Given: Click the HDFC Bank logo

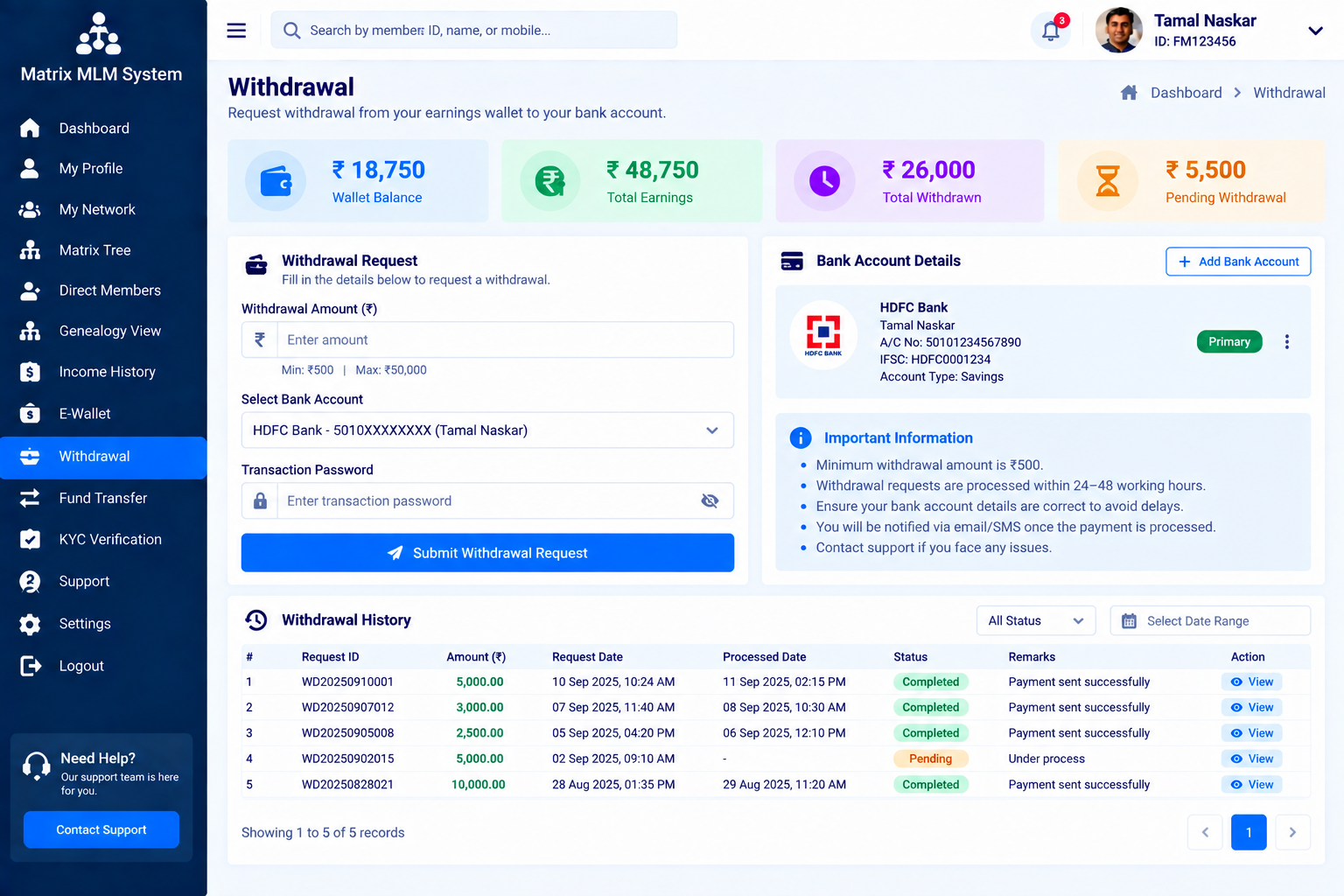Looking at the screenshot, I should [x=823, y=335].
